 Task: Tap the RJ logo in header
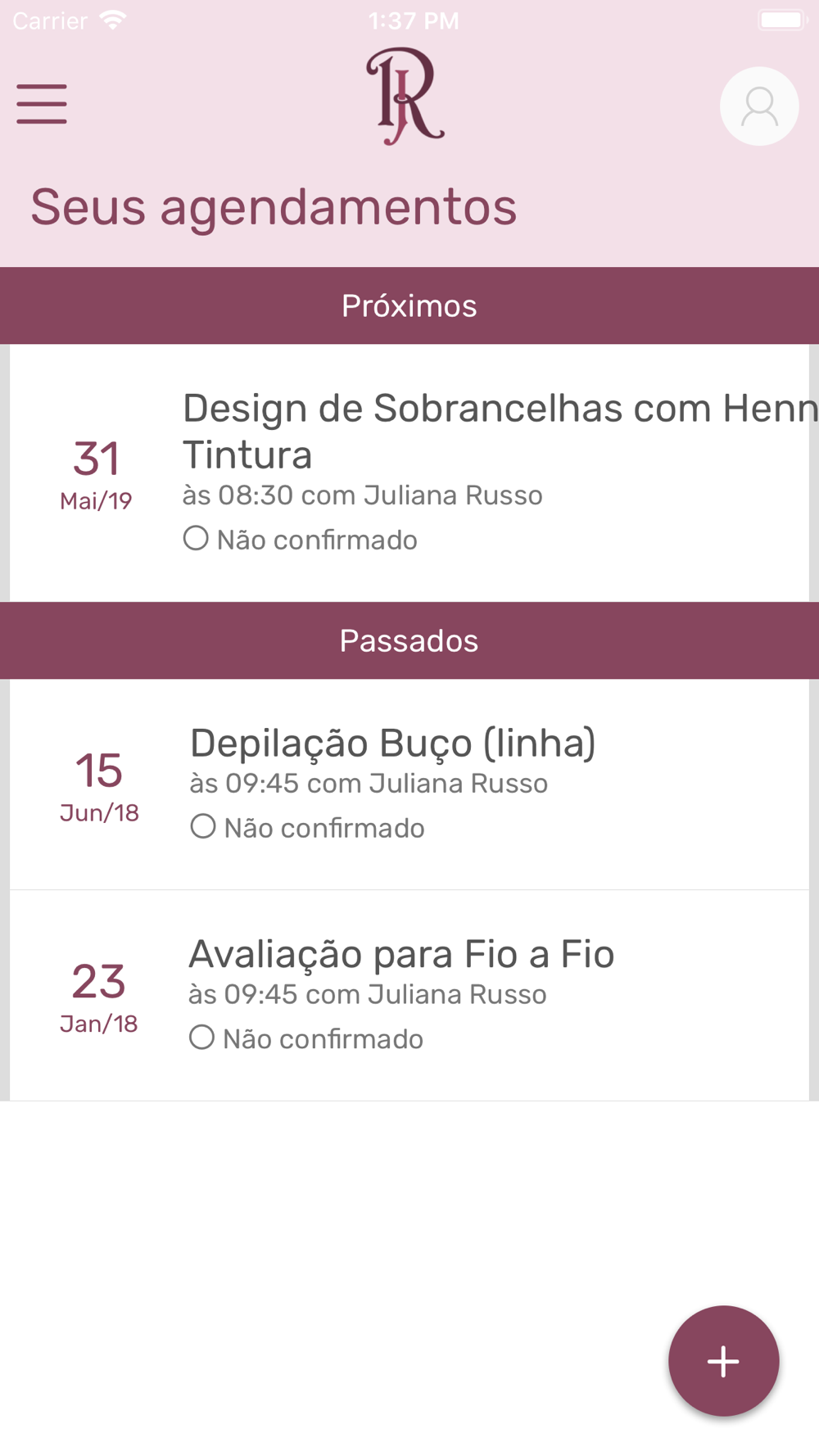(x=405, y=97)
